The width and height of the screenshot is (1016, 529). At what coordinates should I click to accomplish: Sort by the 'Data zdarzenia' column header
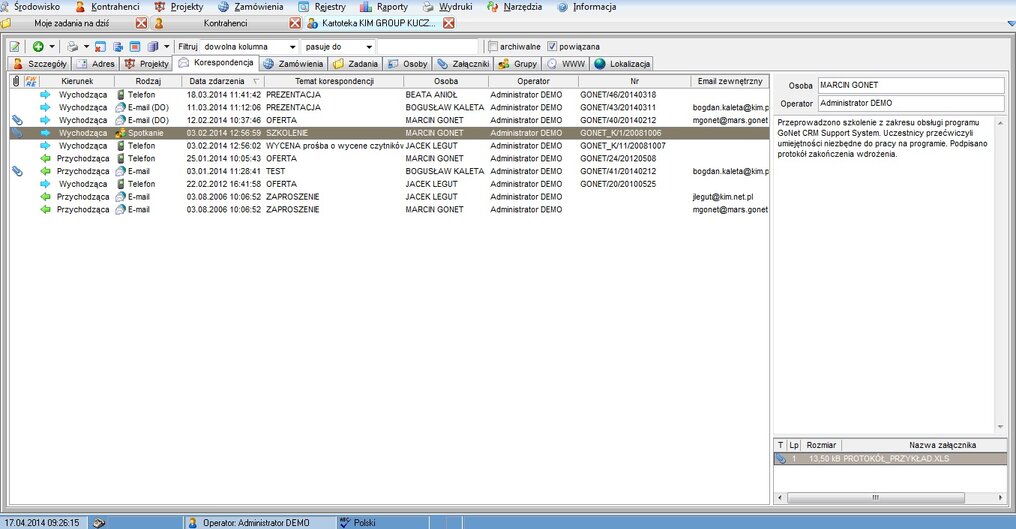tap(222, 81)
